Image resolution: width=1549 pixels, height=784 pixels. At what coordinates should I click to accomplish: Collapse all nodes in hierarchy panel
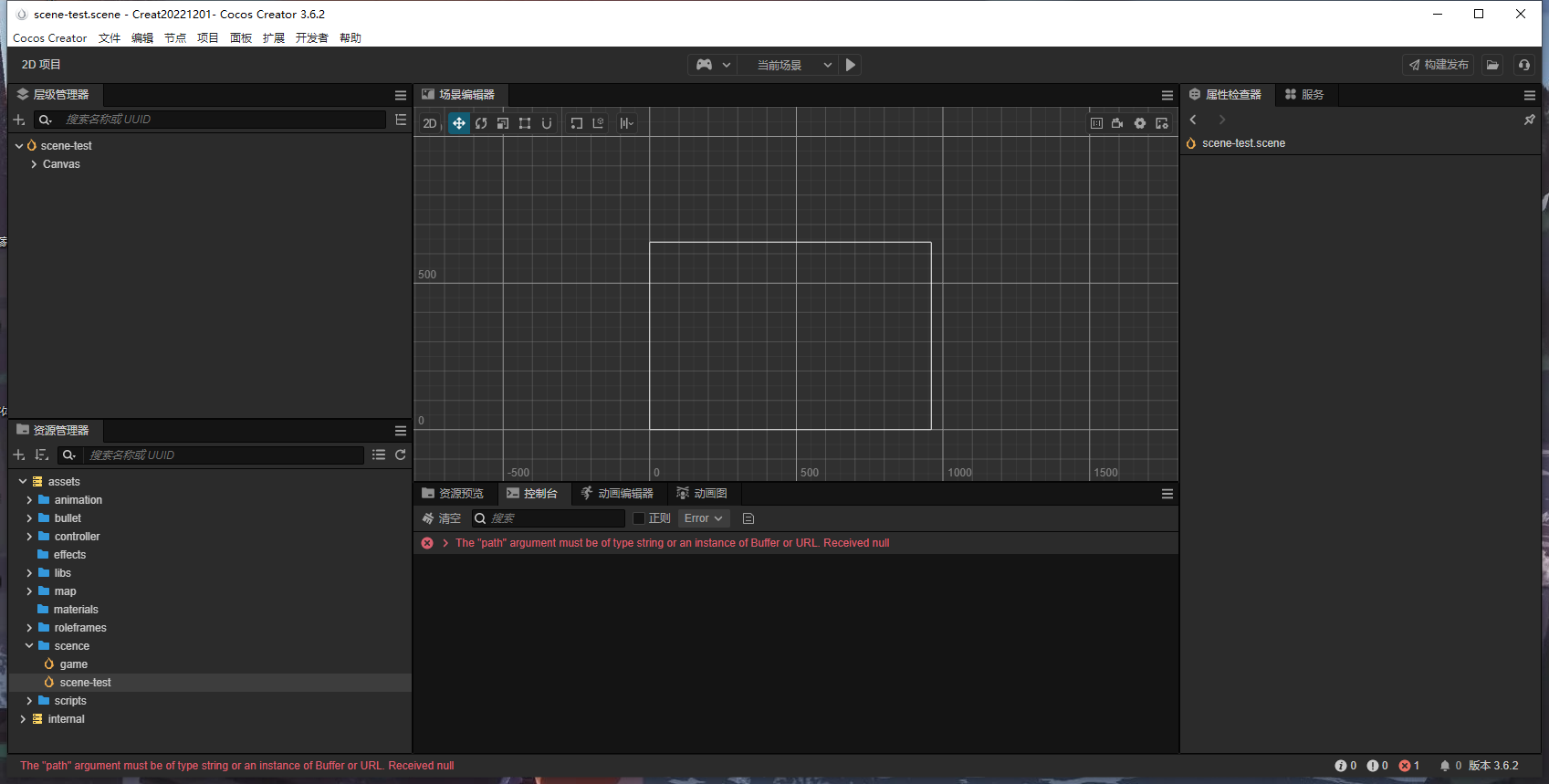[x=401, y=120]
